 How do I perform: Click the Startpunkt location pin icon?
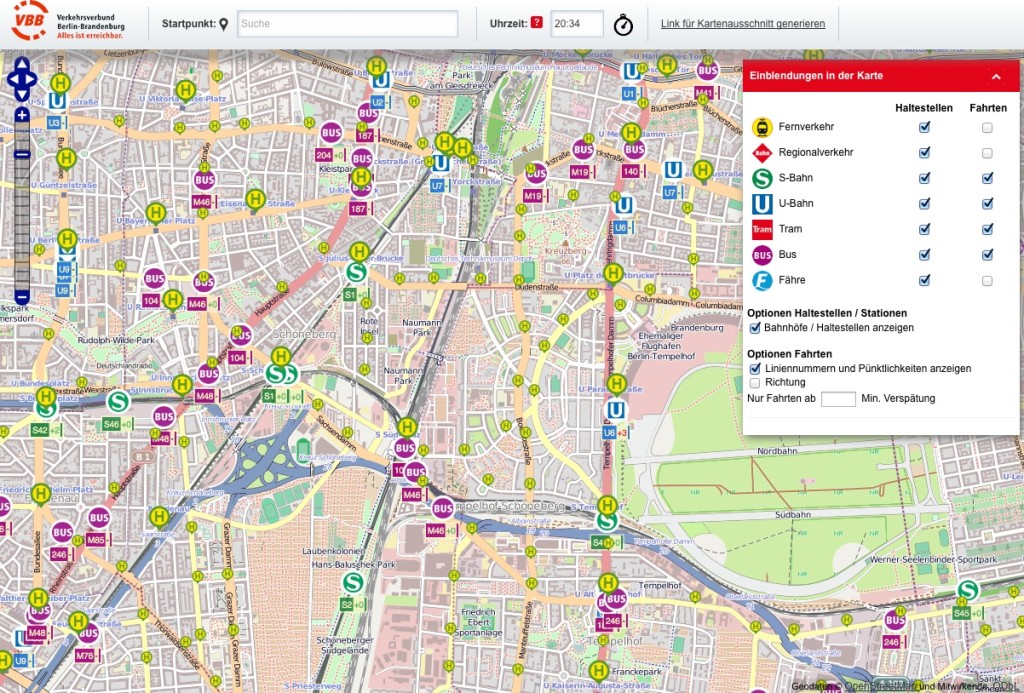pos(223,24)
